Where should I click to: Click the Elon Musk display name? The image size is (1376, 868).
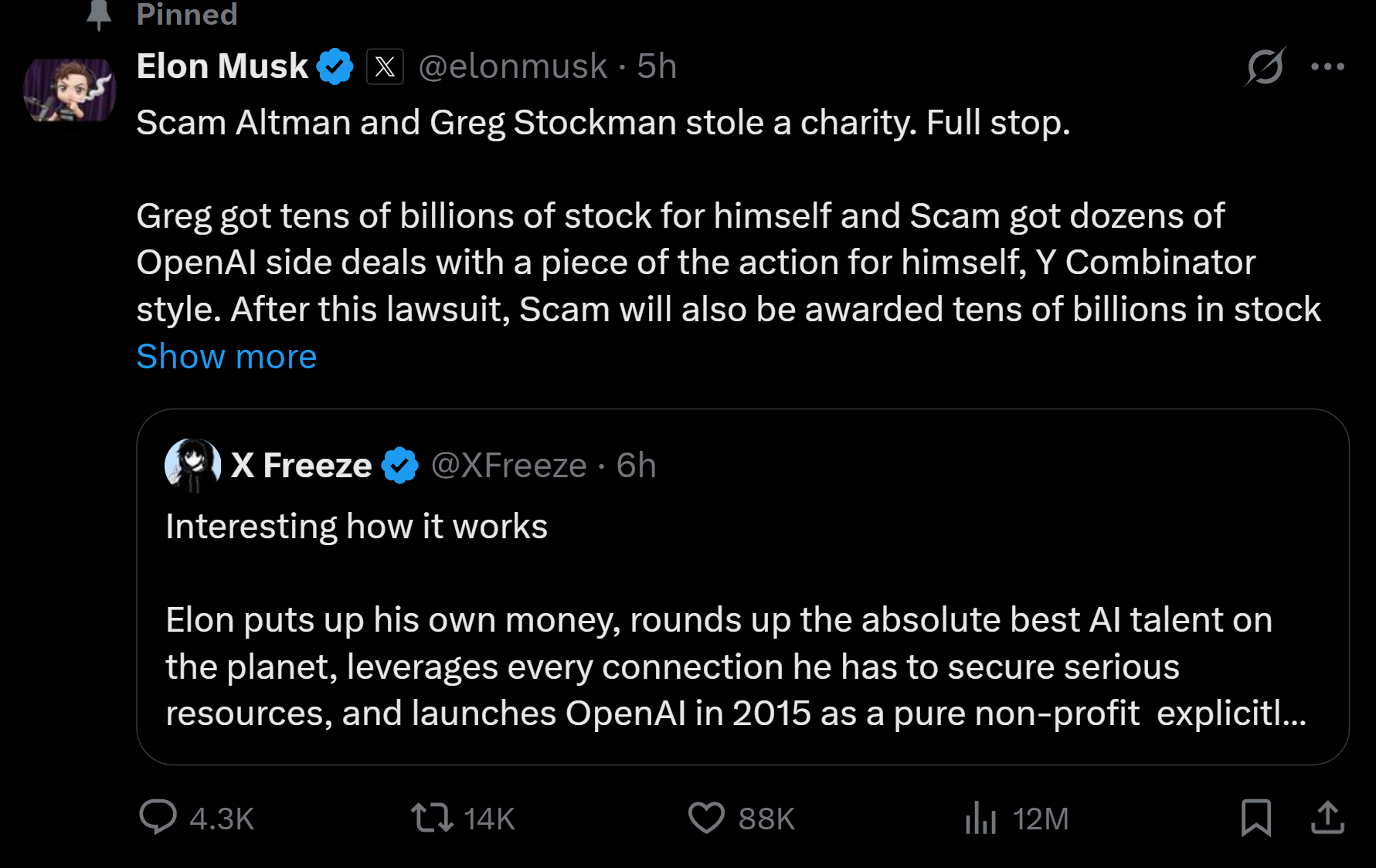point(223,66)
